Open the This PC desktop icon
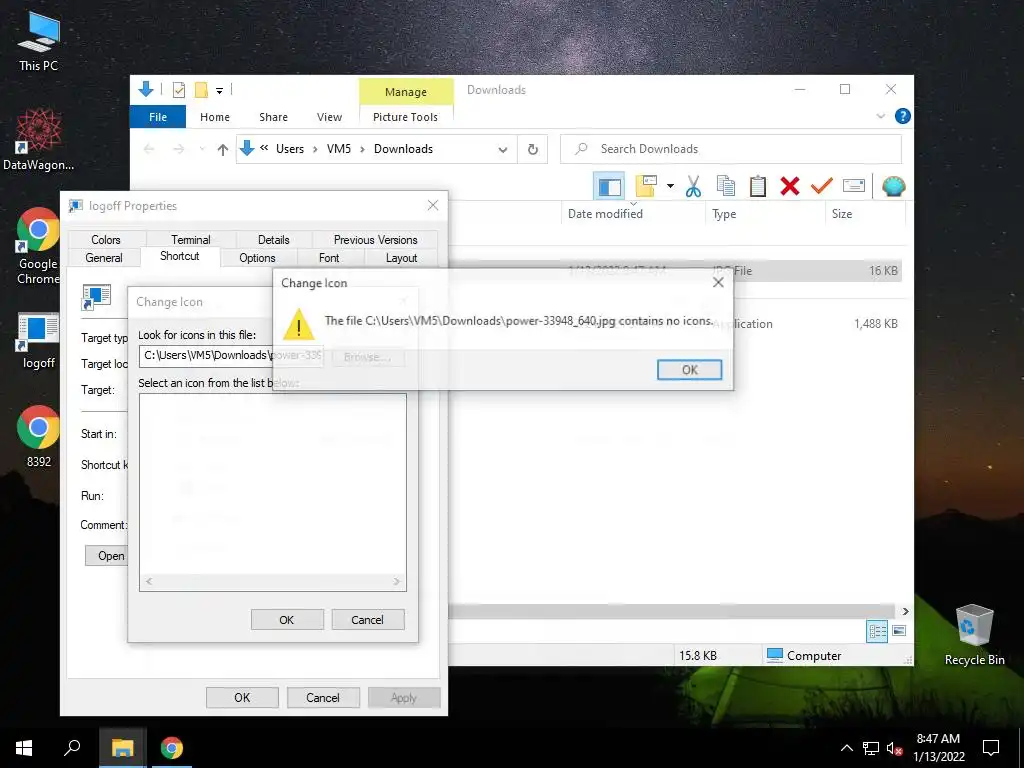Viewport: 1024px width, 768px height. click(39, 42)
